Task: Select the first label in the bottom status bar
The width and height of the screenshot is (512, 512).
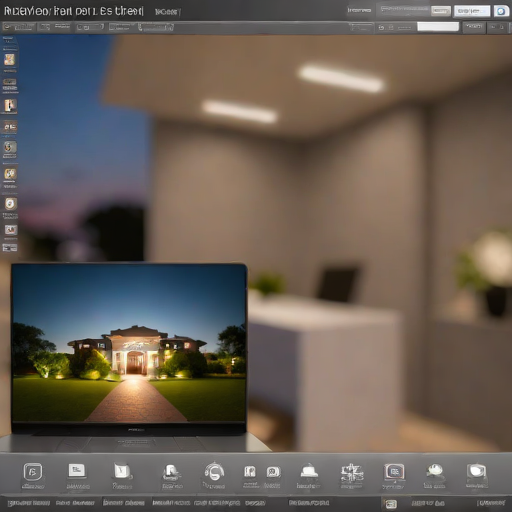Action: point(29,503)
